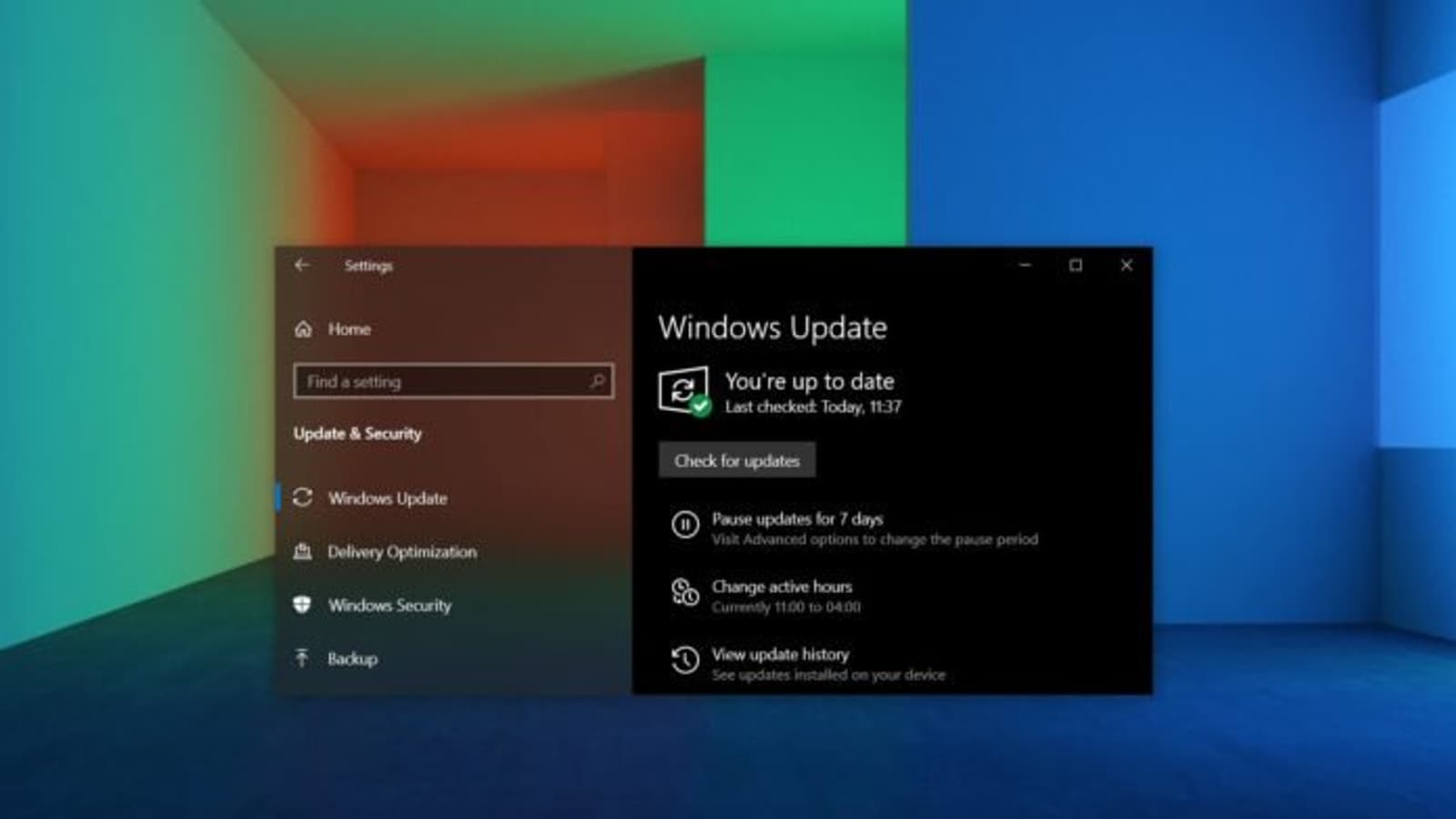1456x819 pixels.
Task: Click the "Last checked: Today, 11:37" text
Action: click(x=813, y=407)
